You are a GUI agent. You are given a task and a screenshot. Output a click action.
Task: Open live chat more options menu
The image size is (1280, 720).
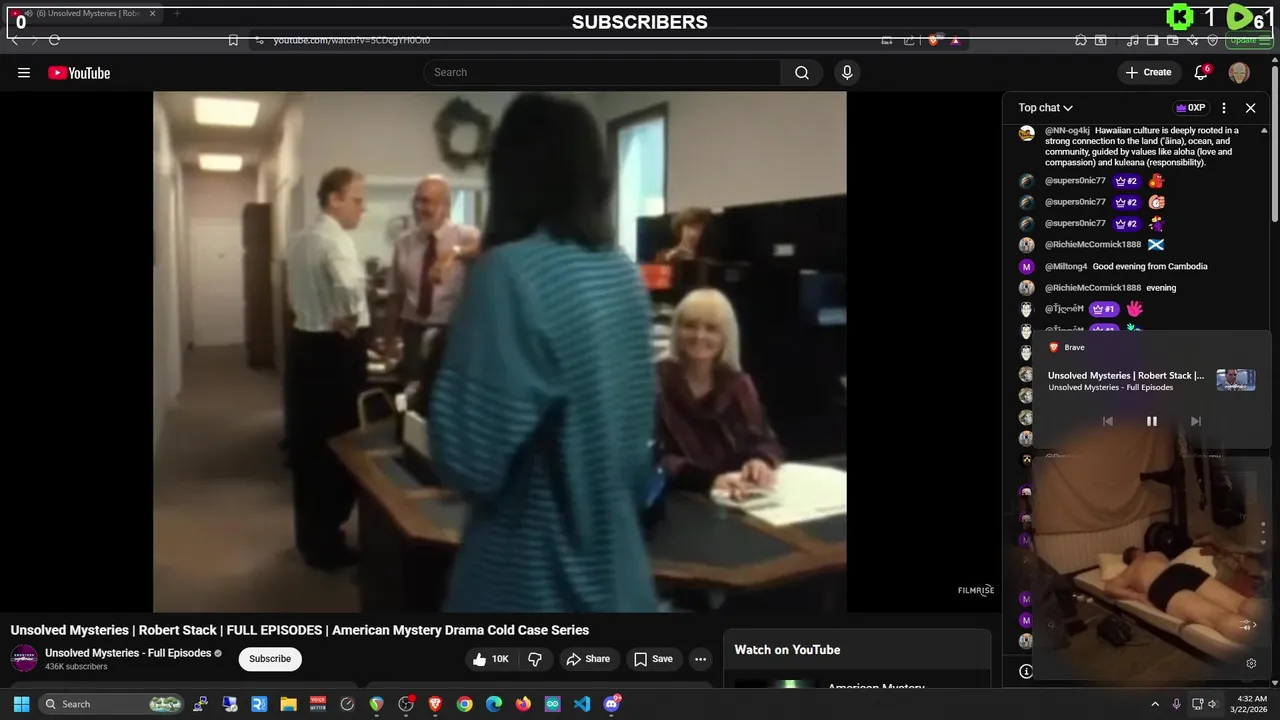pos(1224,108)
